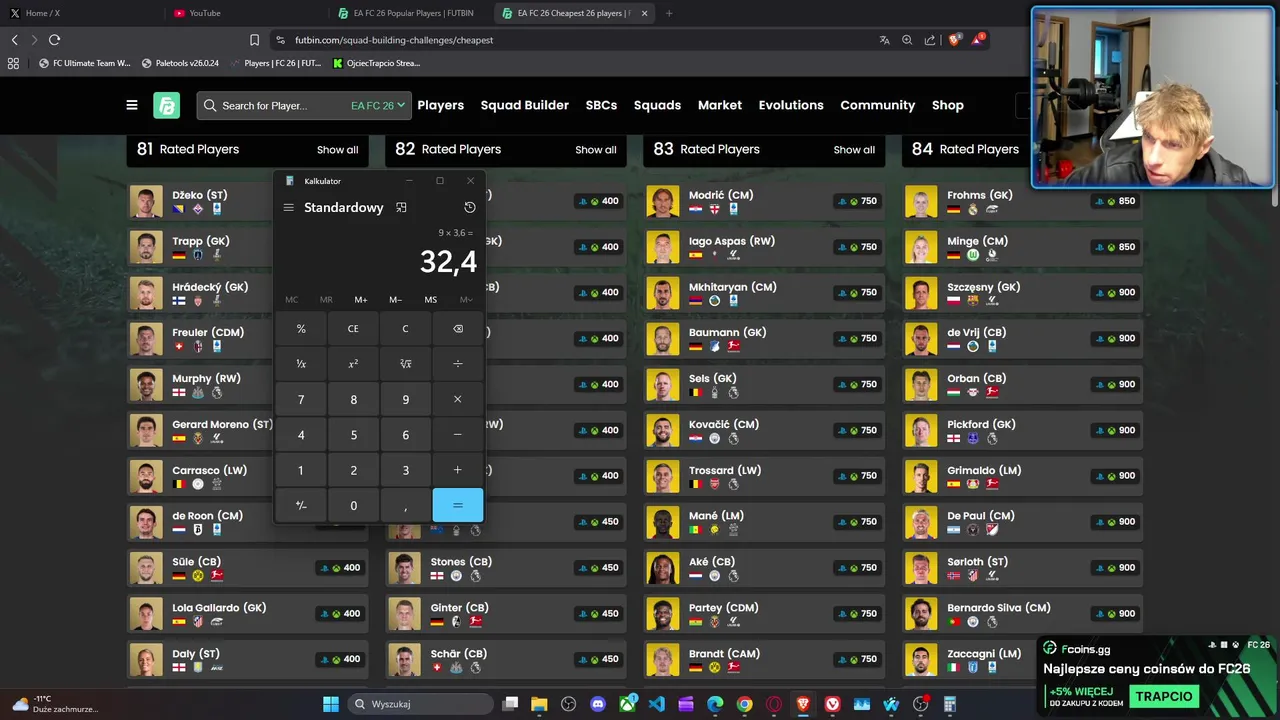1280x720 pixels.
Task: Click the calculator plus key
Action: click(x=457, y=470)
